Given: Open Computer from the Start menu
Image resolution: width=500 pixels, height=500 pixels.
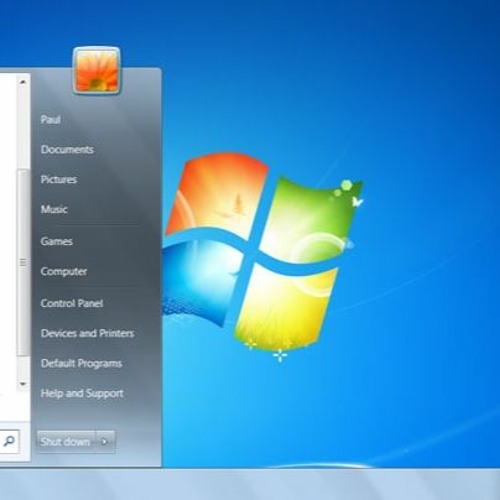Looking at the screenshot, I should 64,271.
